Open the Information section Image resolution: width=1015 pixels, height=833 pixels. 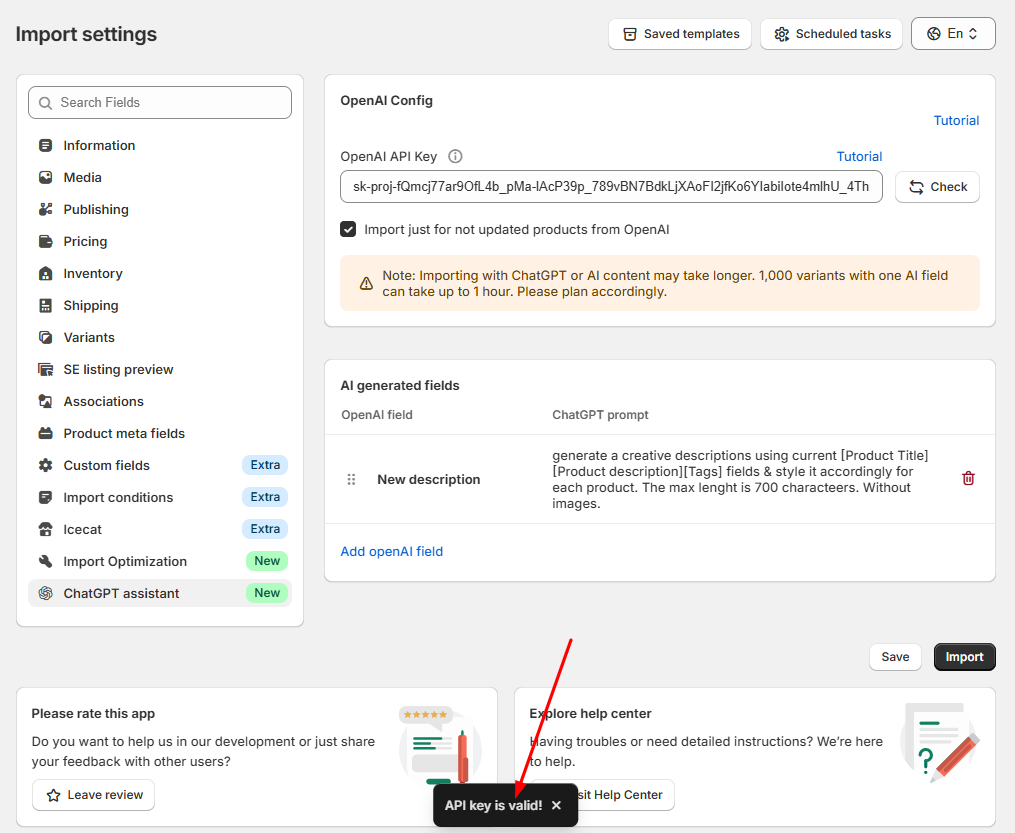(x=160, y=146)
